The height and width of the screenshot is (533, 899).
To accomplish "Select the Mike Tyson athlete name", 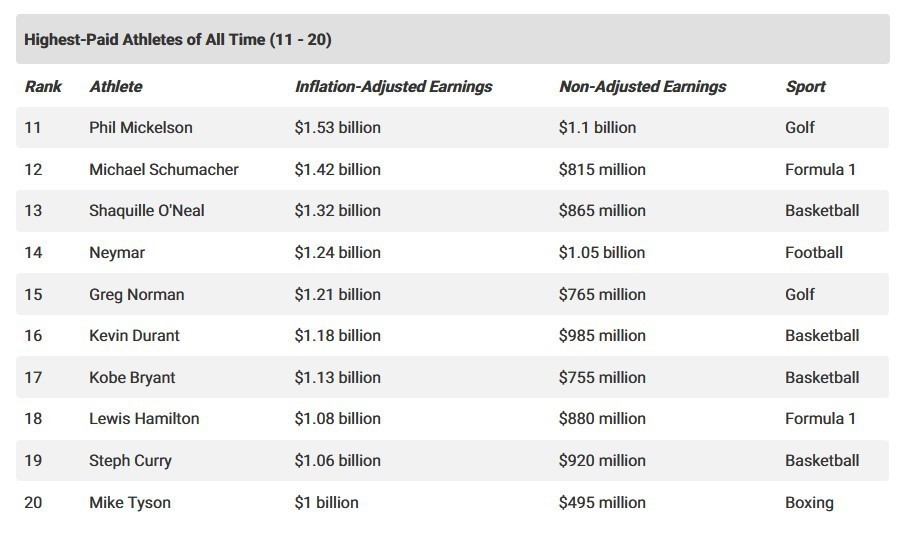I will click(x=130, y=503).
